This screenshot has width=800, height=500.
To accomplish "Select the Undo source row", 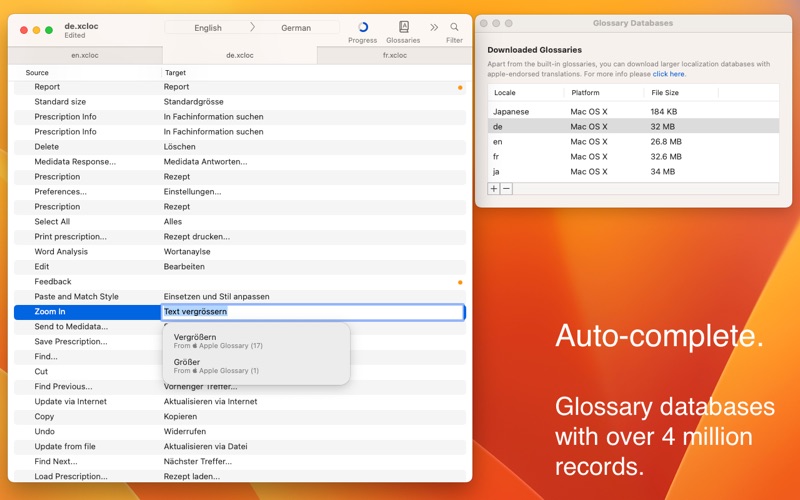I will coord(240,432).
